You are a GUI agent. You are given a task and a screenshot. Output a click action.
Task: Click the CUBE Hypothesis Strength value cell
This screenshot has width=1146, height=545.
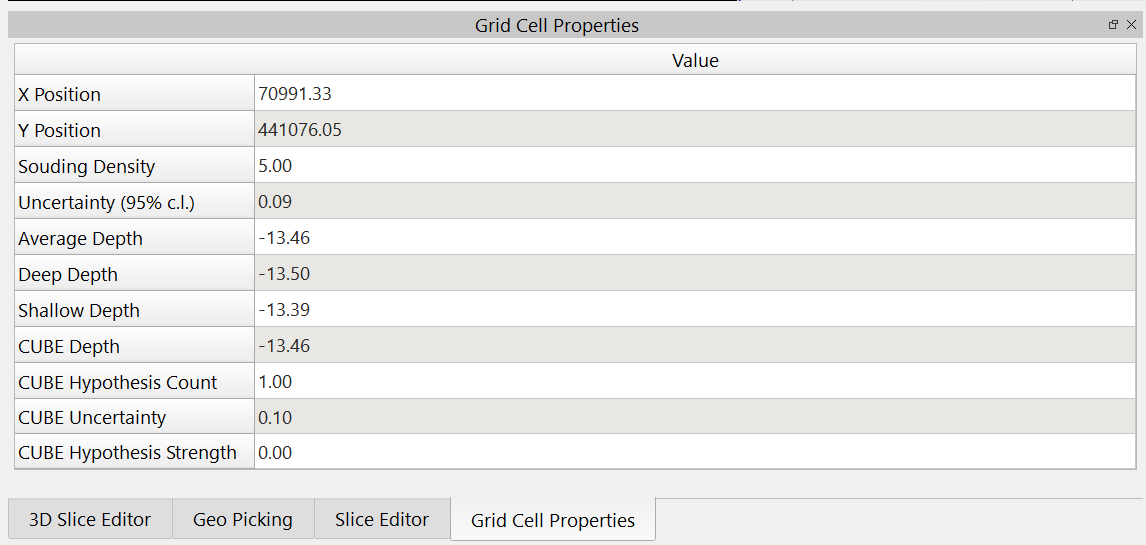coord(694,453)
